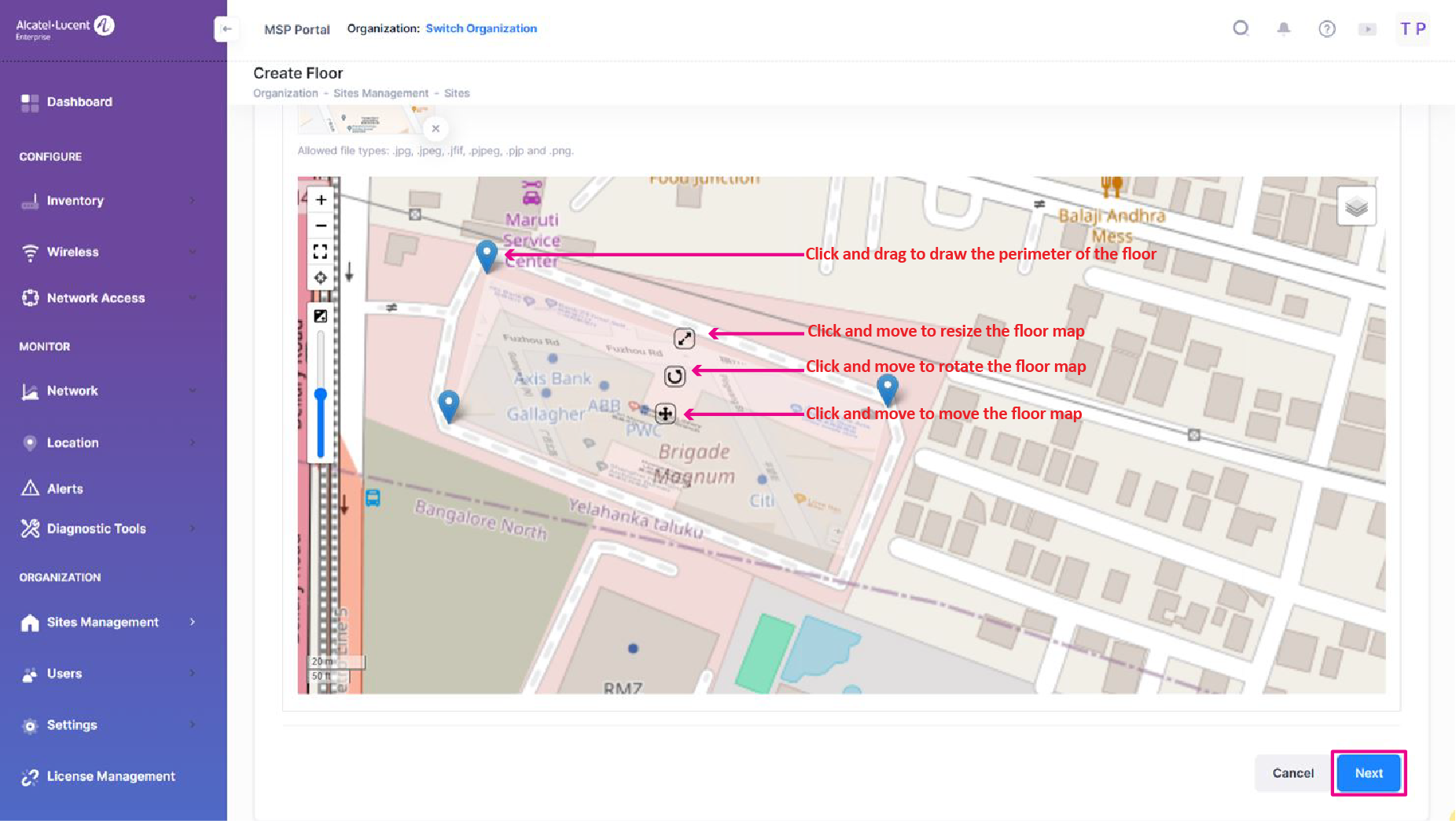Open the Alerts menu item

64,488
